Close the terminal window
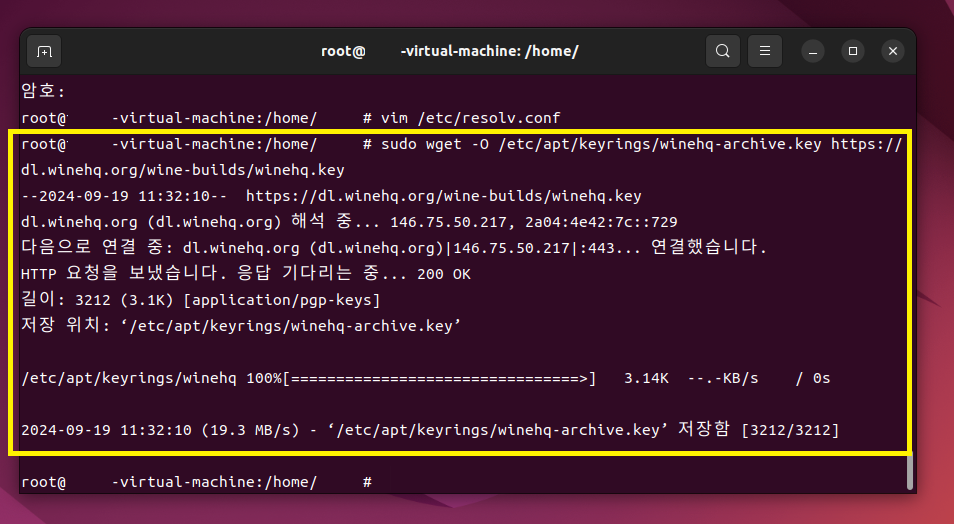Screen dimensions: 954x524 pyautogui.click(x=893, y=51)
